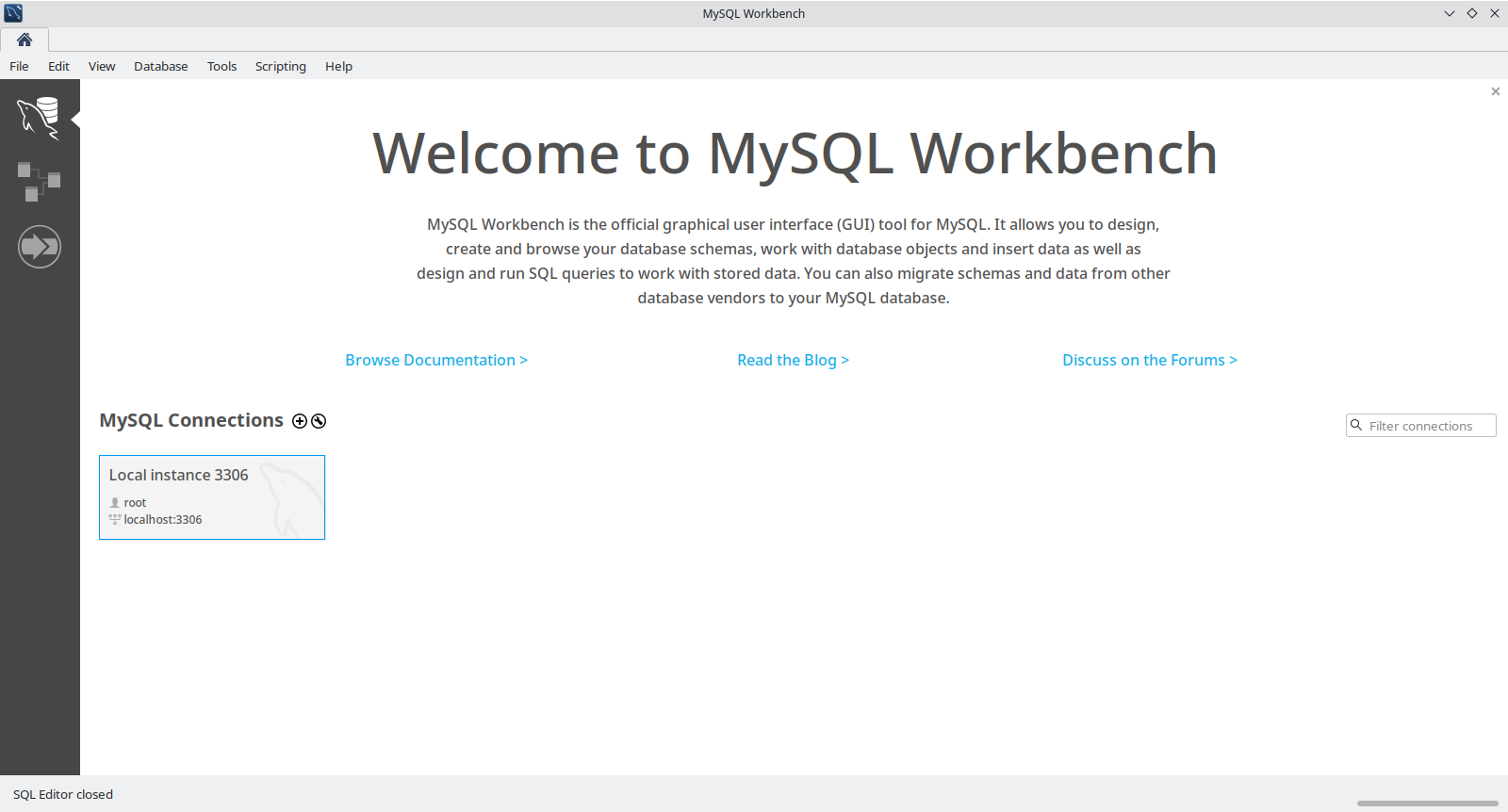Click the MySQL Workbench title bar app icon
Screen dimensions: 1508x812
coord(13,13)
